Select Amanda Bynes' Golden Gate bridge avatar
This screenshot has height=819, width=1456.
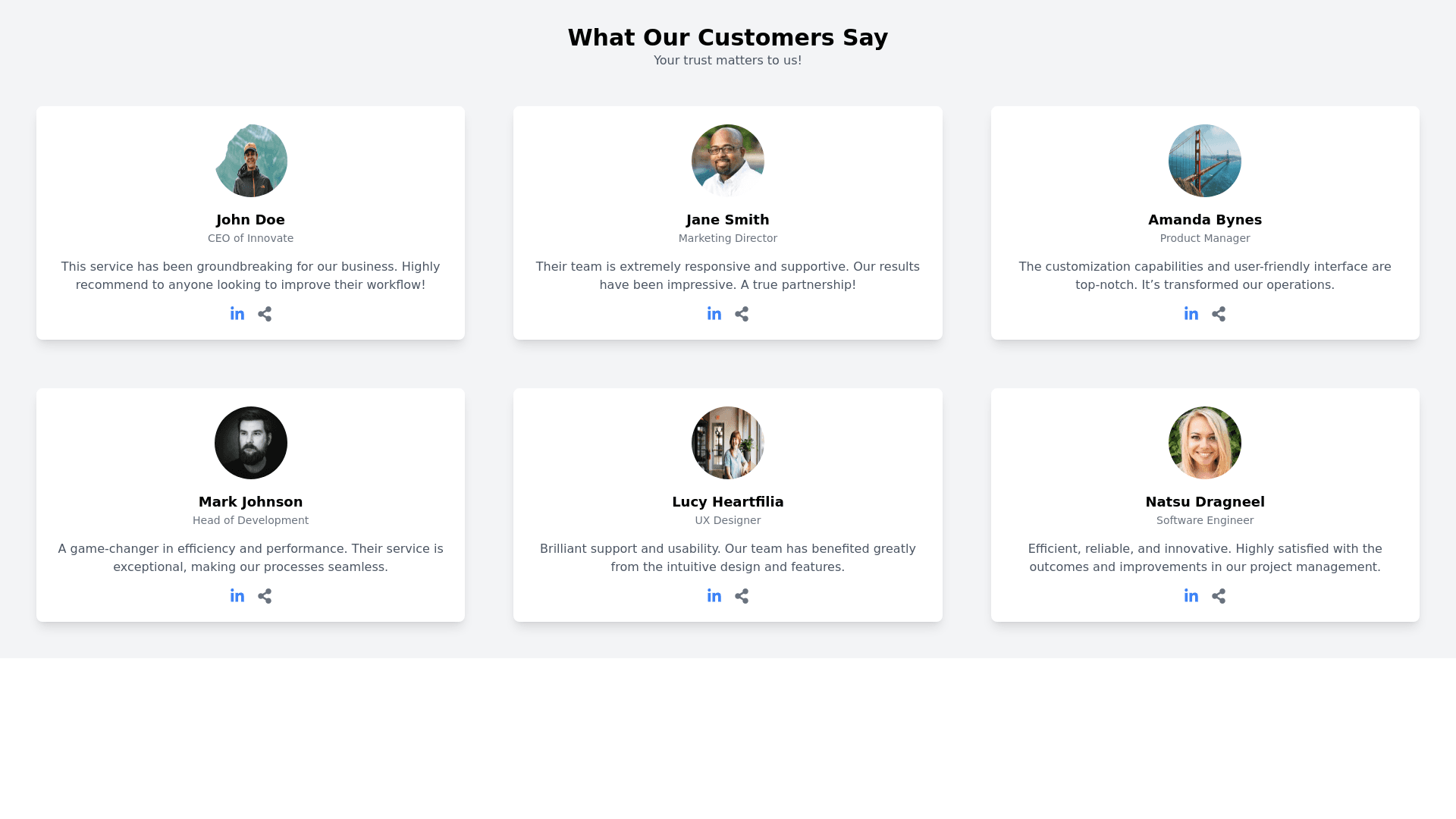(x=1205, y=161)
